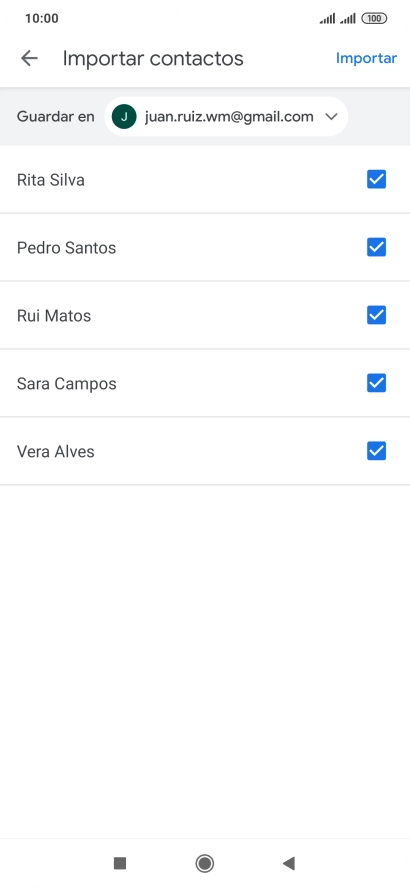Toggle the Vera Alves checkbox
Screen dimensions: 410x888
click(x=377, y=451)
